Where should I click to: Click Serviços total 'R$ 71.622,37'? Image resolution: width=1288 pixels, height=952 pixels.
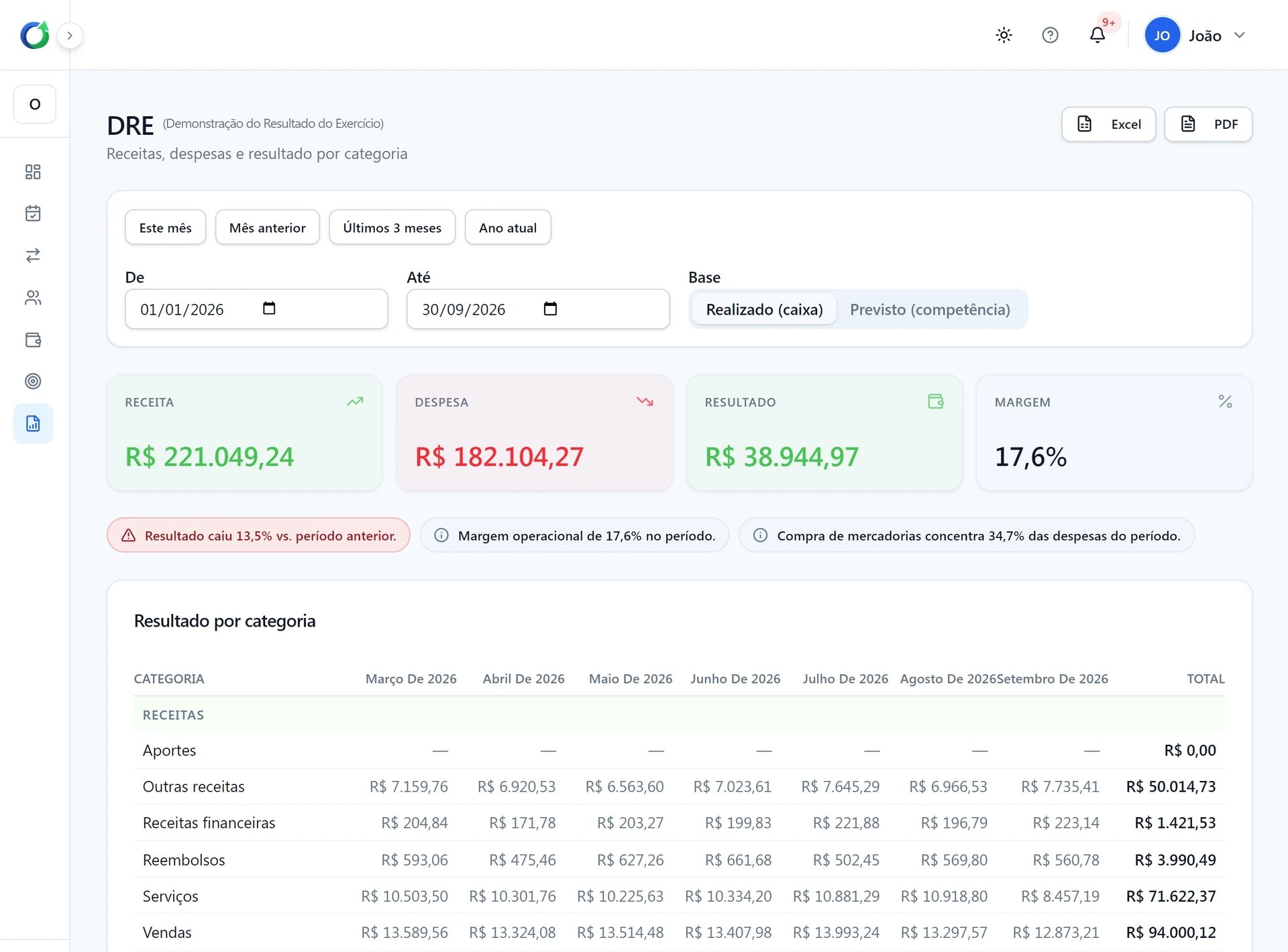1171,896
